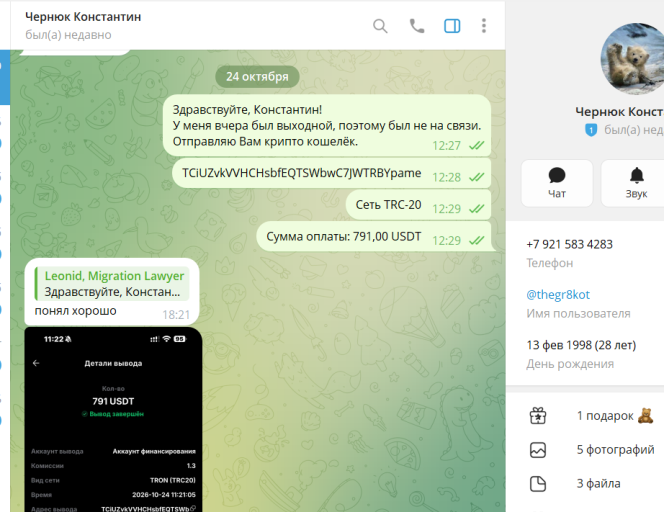Image resolution: width=664 pixels, height=512 pixels.
Task: Click the Здравствуйте, Константин greeting message
Action: [x=326, y=125]
